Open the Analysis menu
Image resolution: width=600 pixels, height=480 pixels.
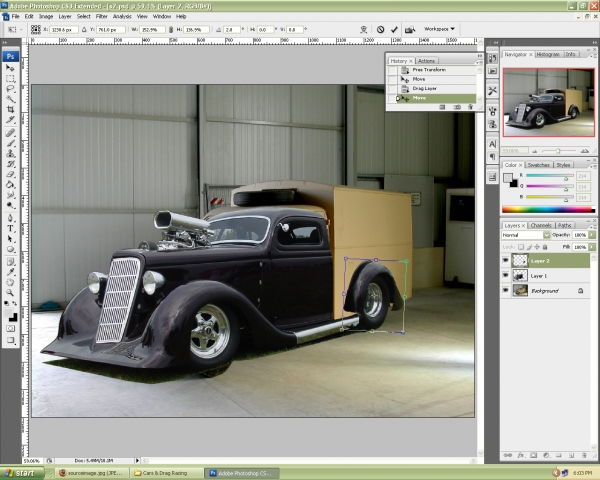point(122,16)
